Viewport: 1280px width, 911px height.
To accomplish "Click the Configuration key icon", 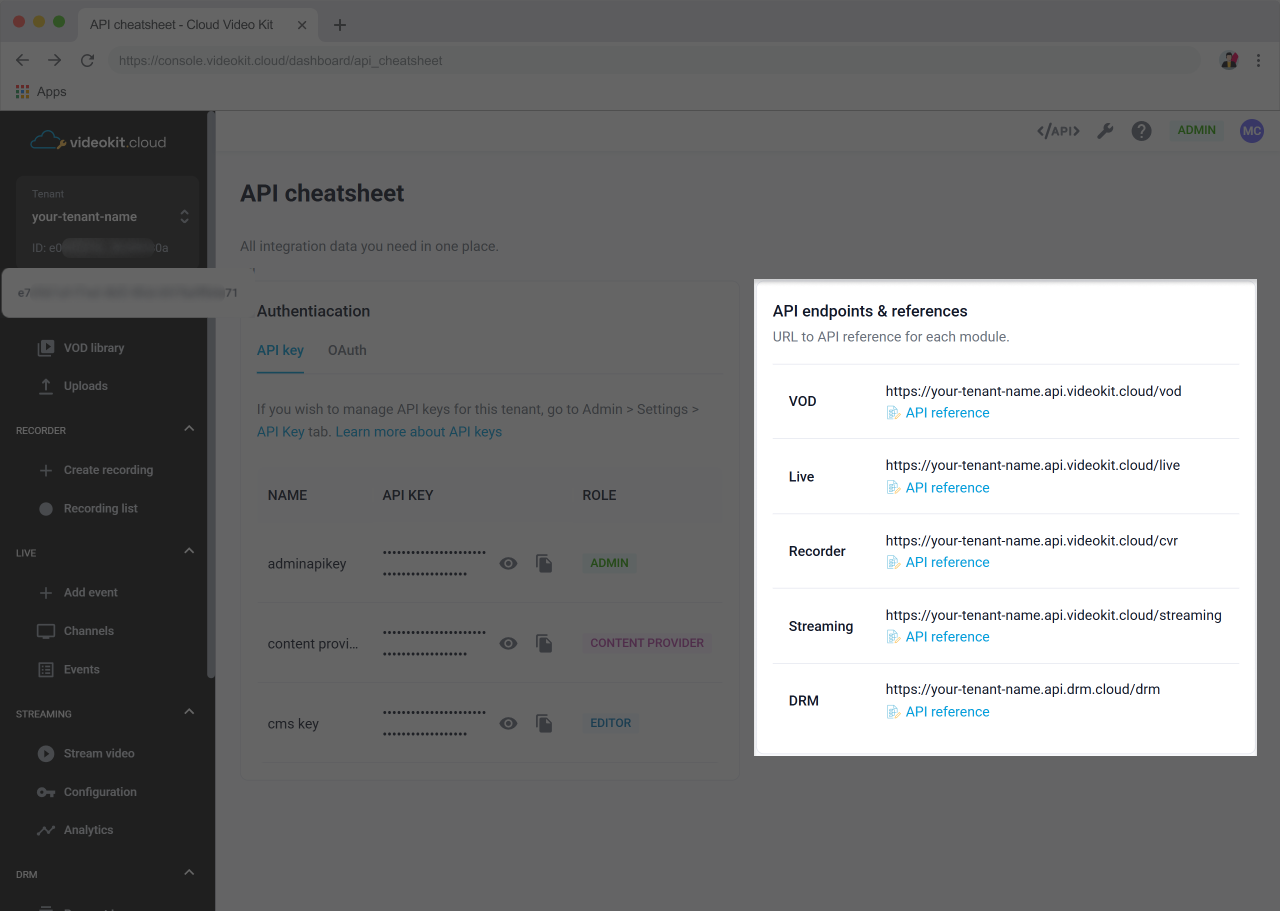I will 45,792.
